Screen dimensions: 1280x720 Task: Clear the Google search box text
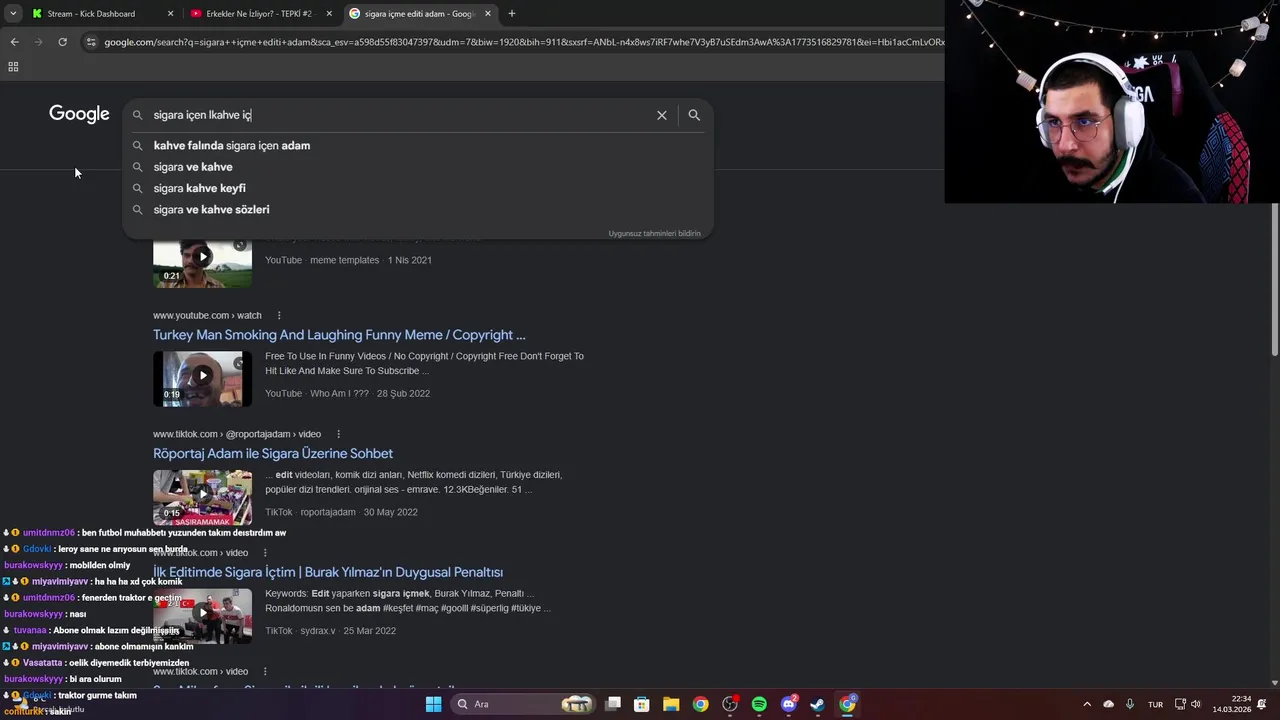[x=661, y=115]
